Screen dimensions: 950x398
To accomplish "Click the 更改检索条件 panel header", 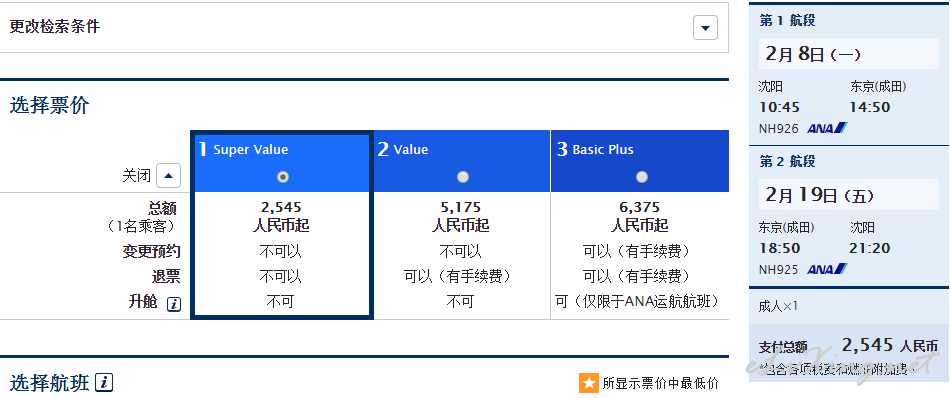I will point(364,27).
